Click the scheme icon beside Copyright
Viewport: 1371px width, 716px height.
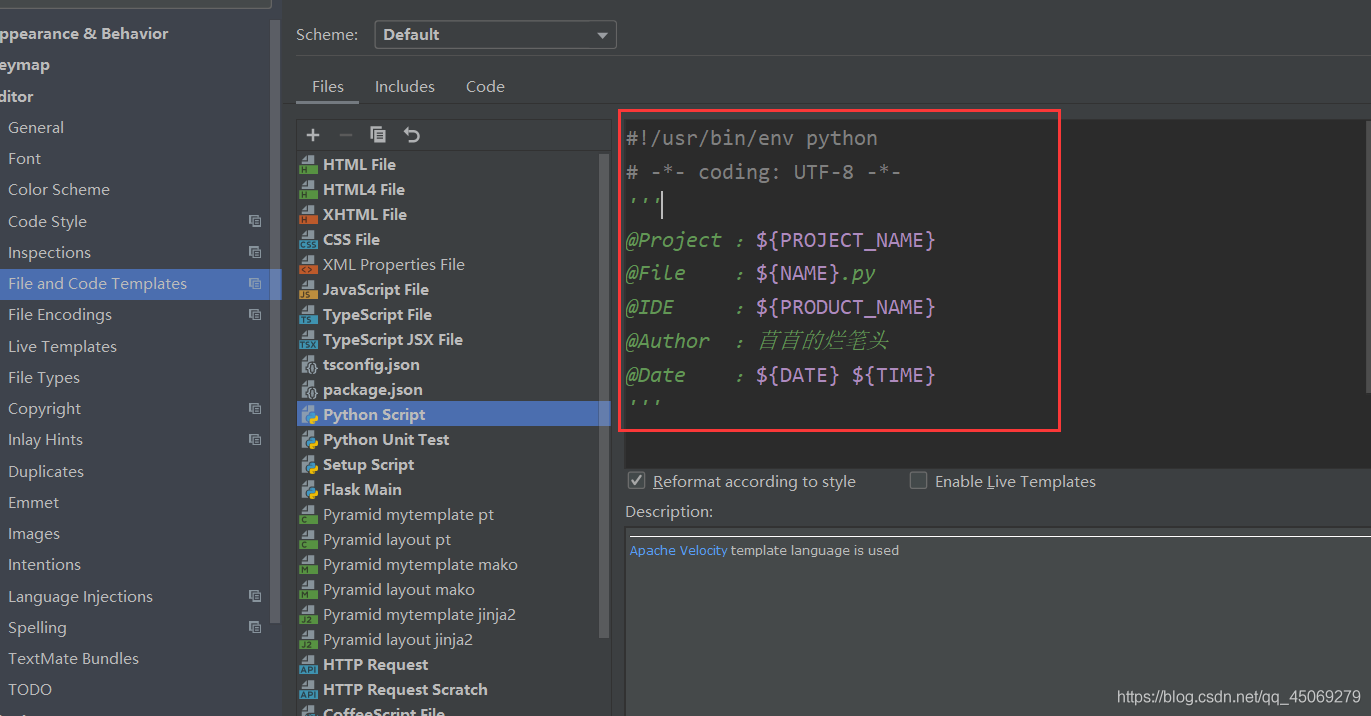(x=255, y=409)
